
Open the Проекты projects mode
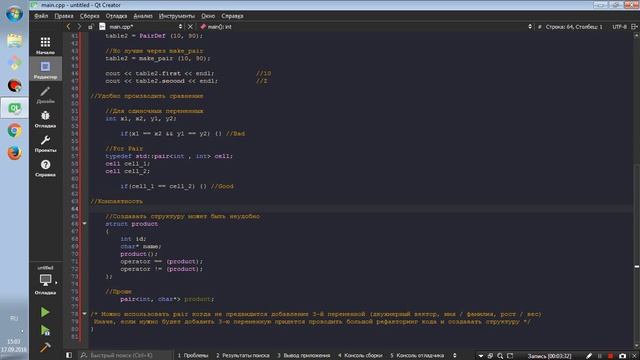[x=45, y=143]
